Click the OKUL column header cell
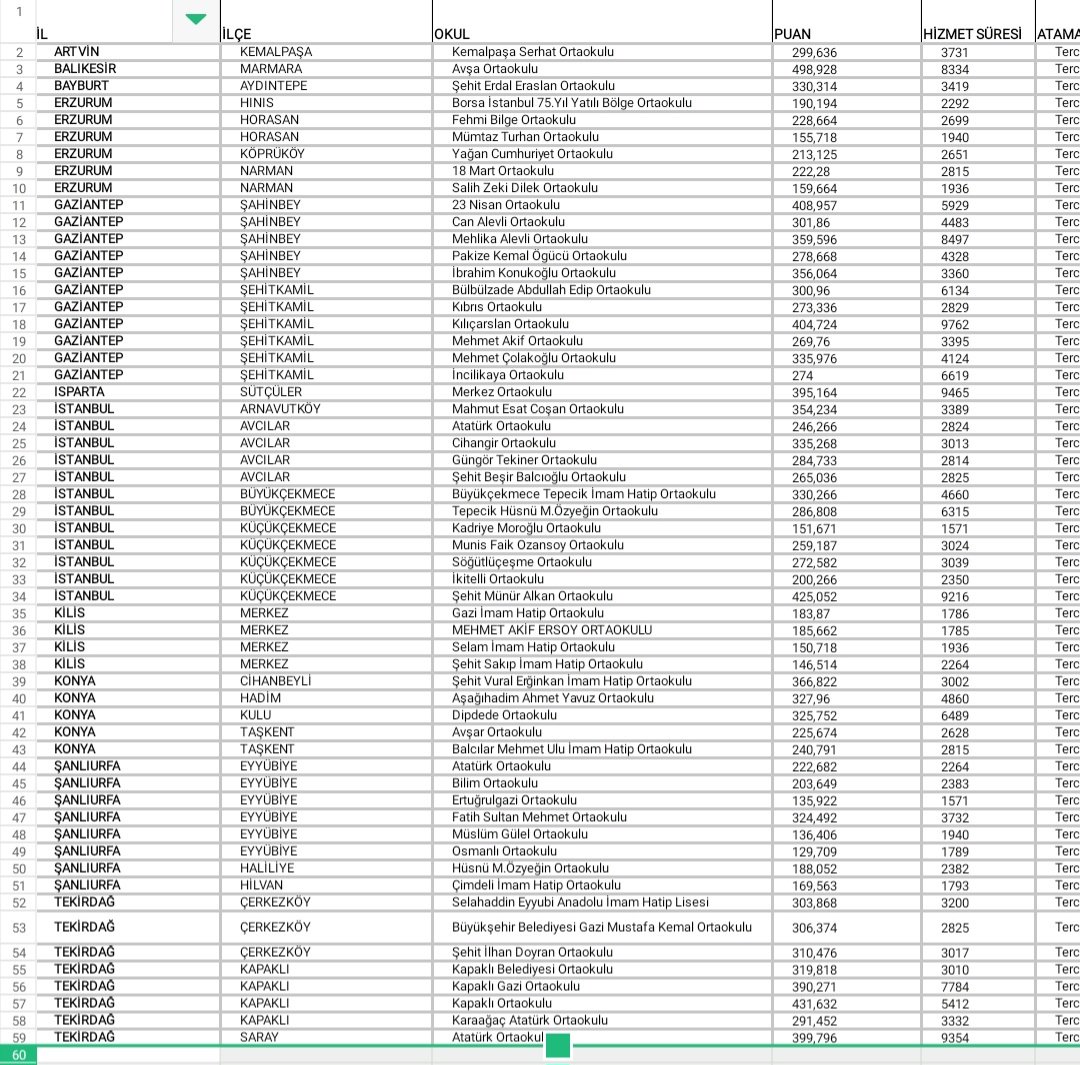The height and width of the screenshot is (1065, 1080). point(603,21)
